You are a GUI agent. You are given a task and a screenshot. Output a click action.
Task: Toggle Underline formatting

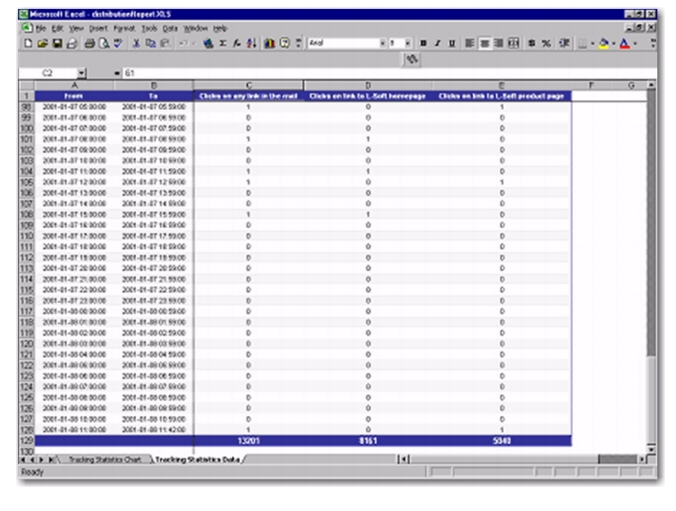[x=452, y=44]
